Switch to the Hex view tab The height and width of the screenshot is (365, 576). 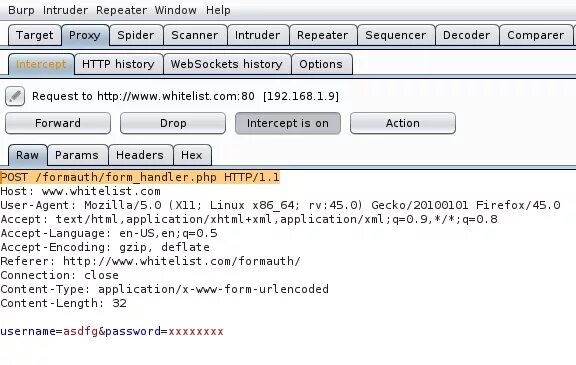click(192, 155)
